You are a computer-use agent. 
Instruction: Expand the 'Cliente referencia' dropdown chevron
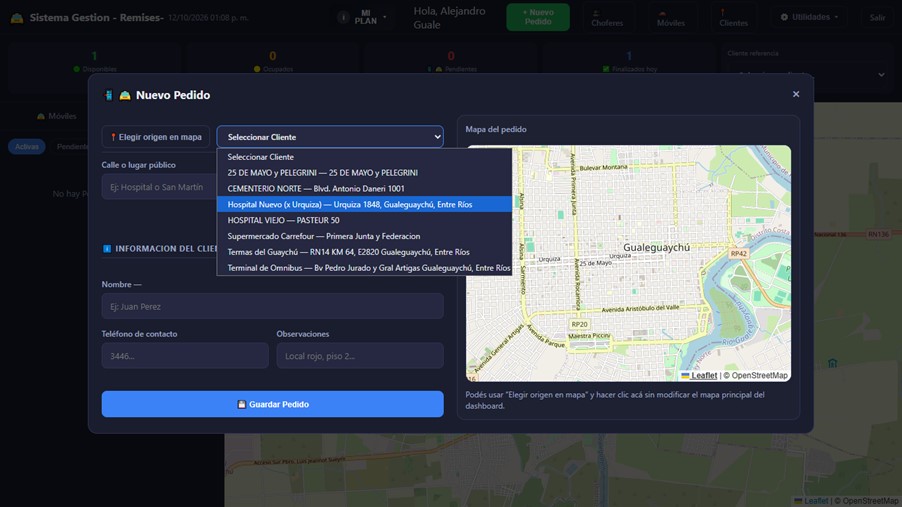[881, 75]
